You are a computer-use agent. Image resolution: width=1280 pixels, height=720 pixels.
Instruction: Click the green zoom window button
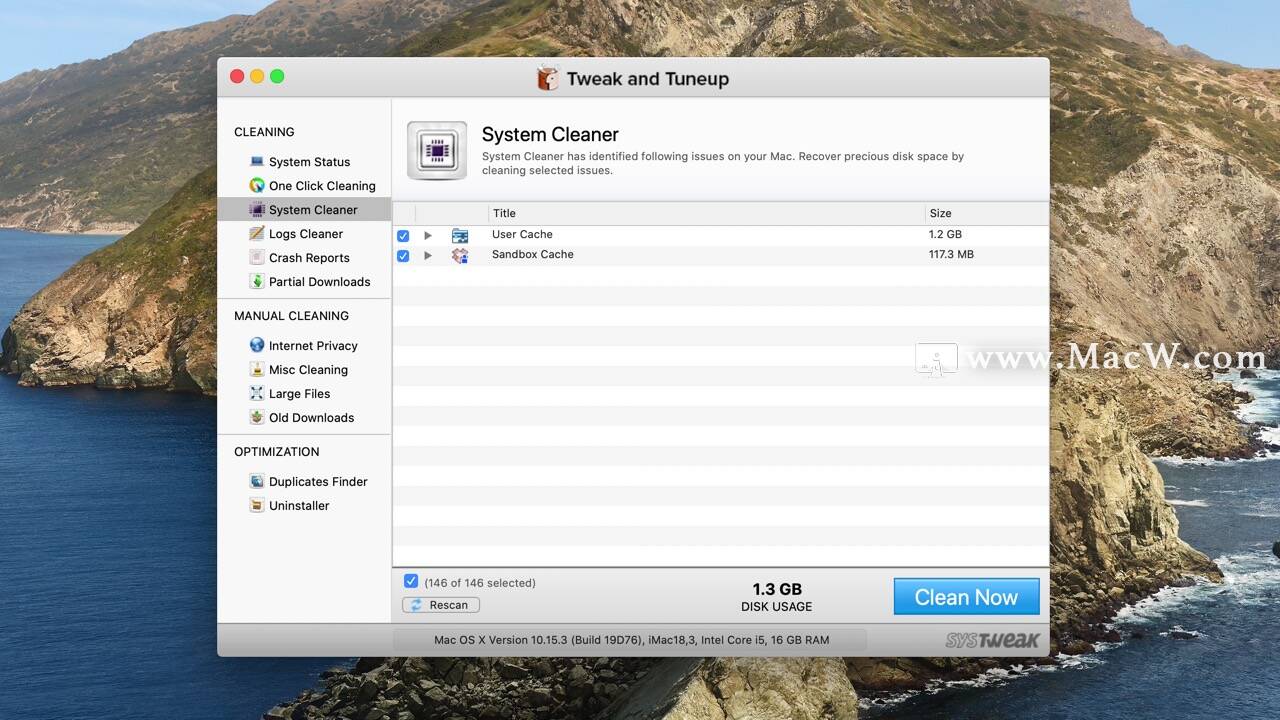277,76
